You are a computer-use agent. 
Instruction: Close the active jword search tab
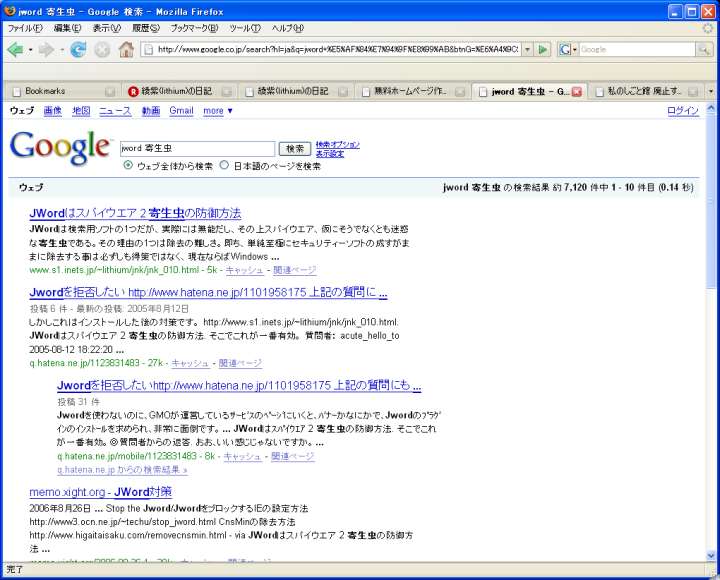[577, 91]
